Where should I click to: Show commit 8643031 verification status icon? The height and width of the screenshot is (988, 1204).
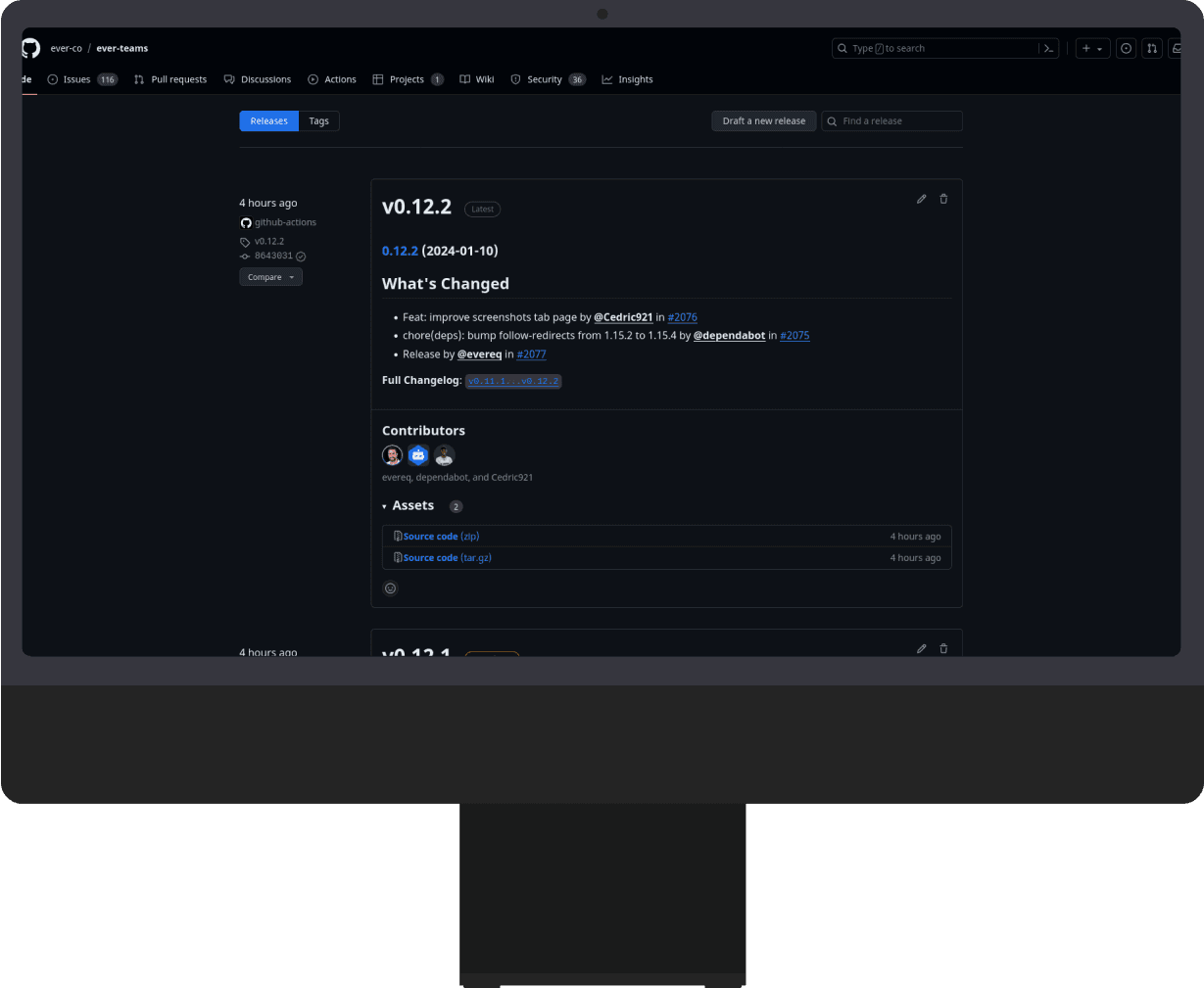[x=301, y=257]
